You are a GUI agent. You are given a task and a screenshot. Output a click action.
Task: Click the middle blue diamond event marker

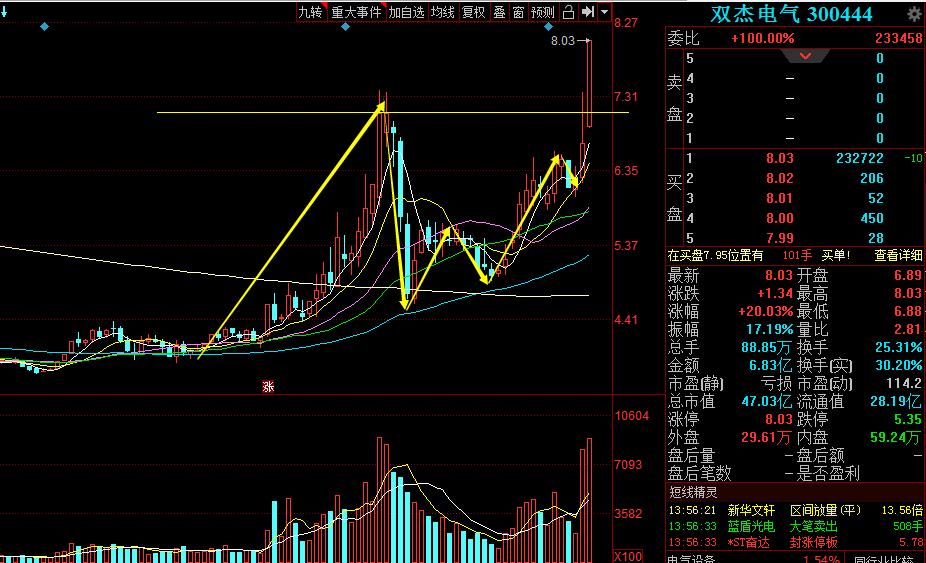(345, 27)
